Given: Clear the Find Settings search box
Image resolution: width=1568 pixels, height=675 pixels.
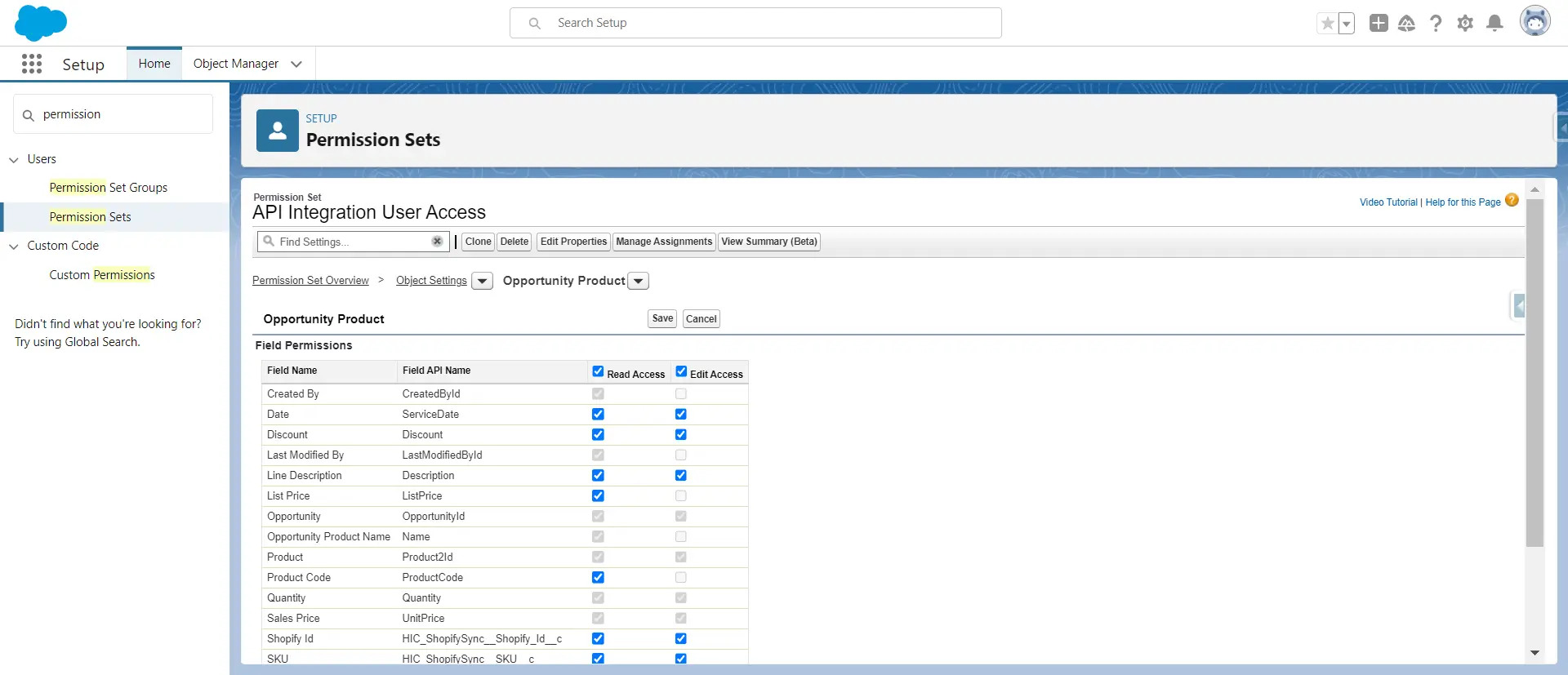Looking at the screenshot, I should [437, 242].
